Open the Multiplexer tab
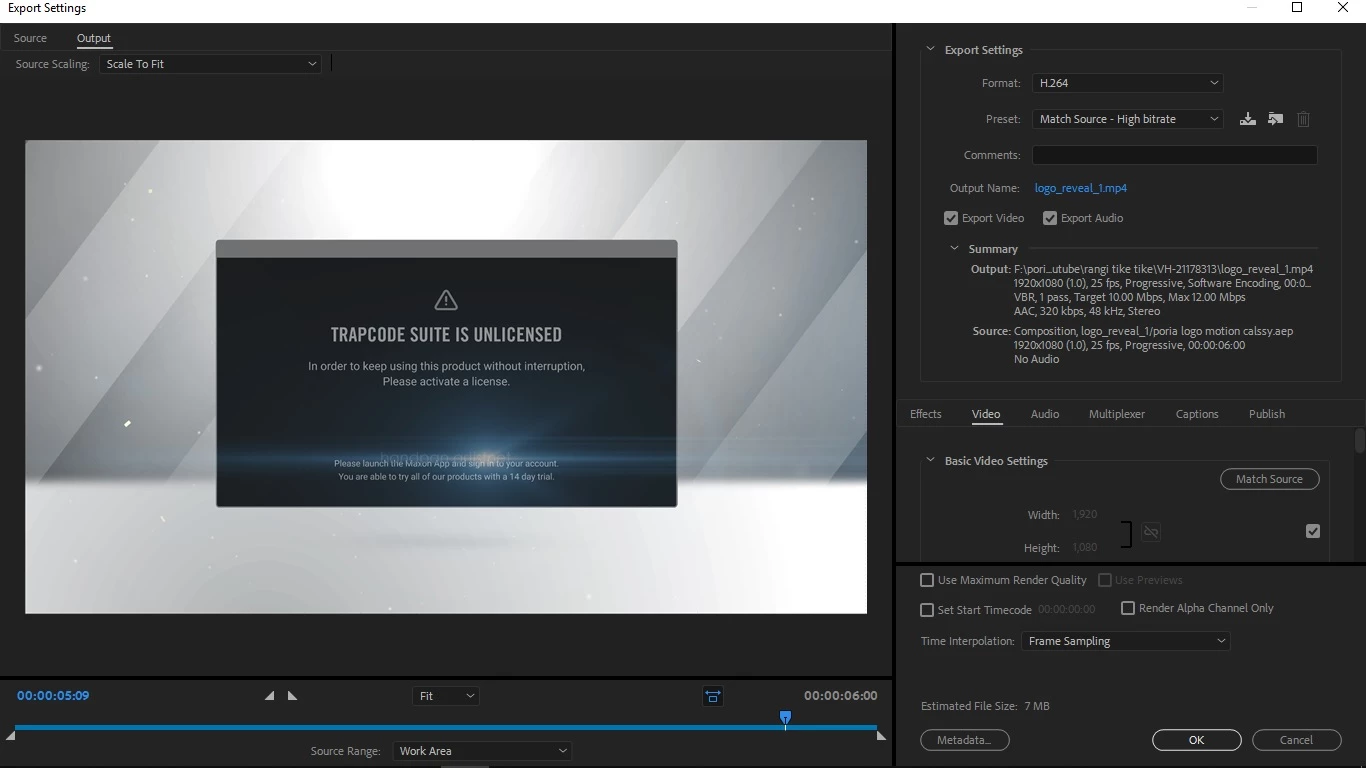1366x768 pixels. click(1117, 414)
